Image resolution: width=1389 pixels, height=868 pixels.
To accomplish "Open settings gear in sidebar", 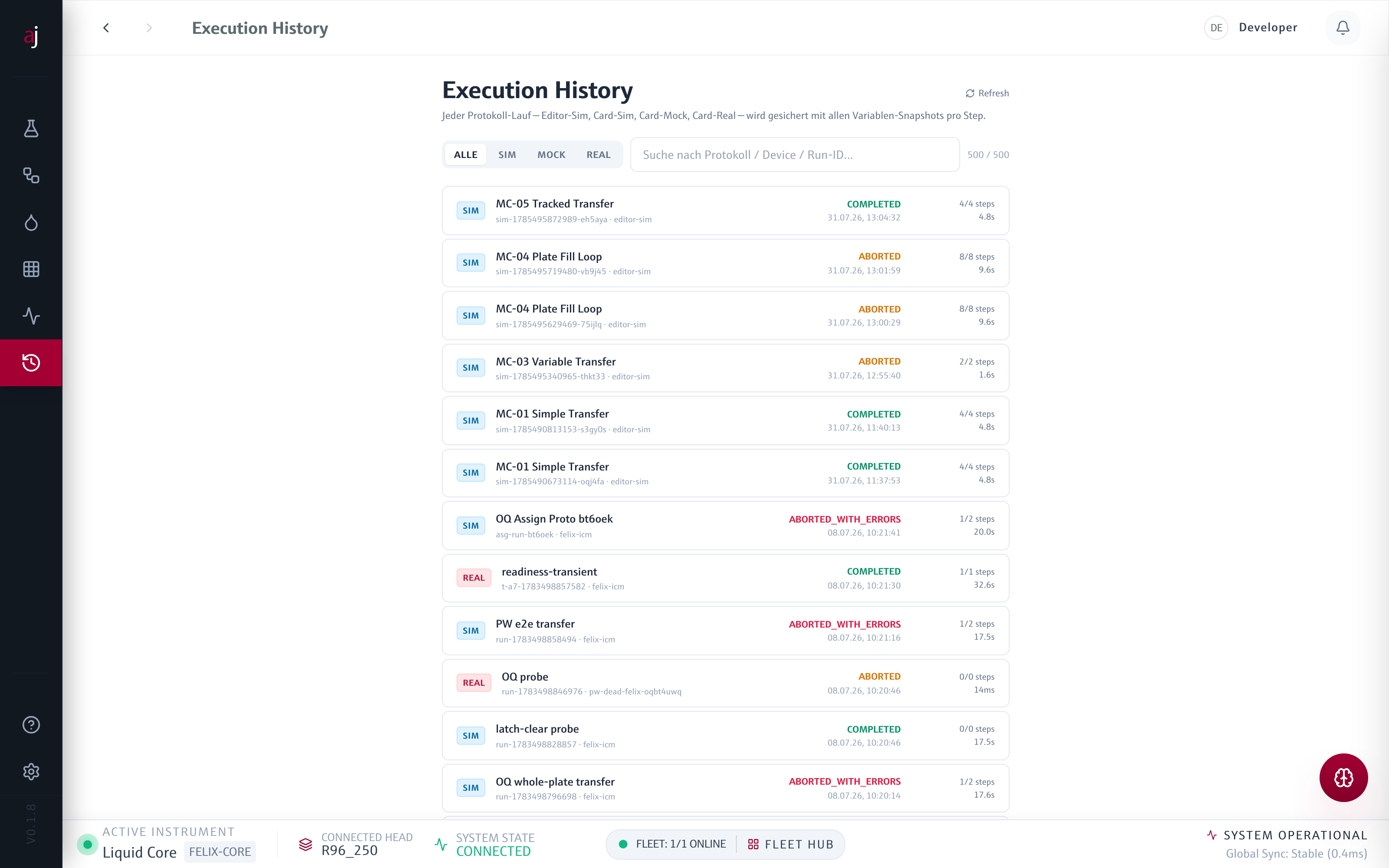I will click(x=31, y=772).
